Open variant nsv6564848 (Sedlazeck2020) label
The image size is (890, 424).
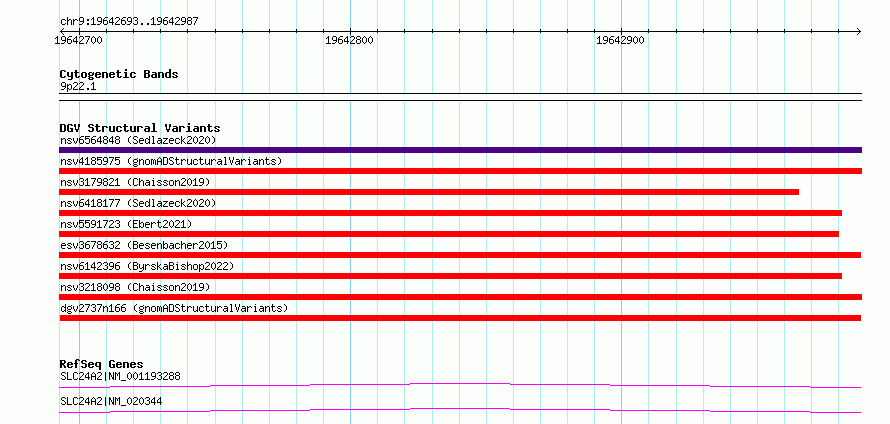tap(138, 140)
